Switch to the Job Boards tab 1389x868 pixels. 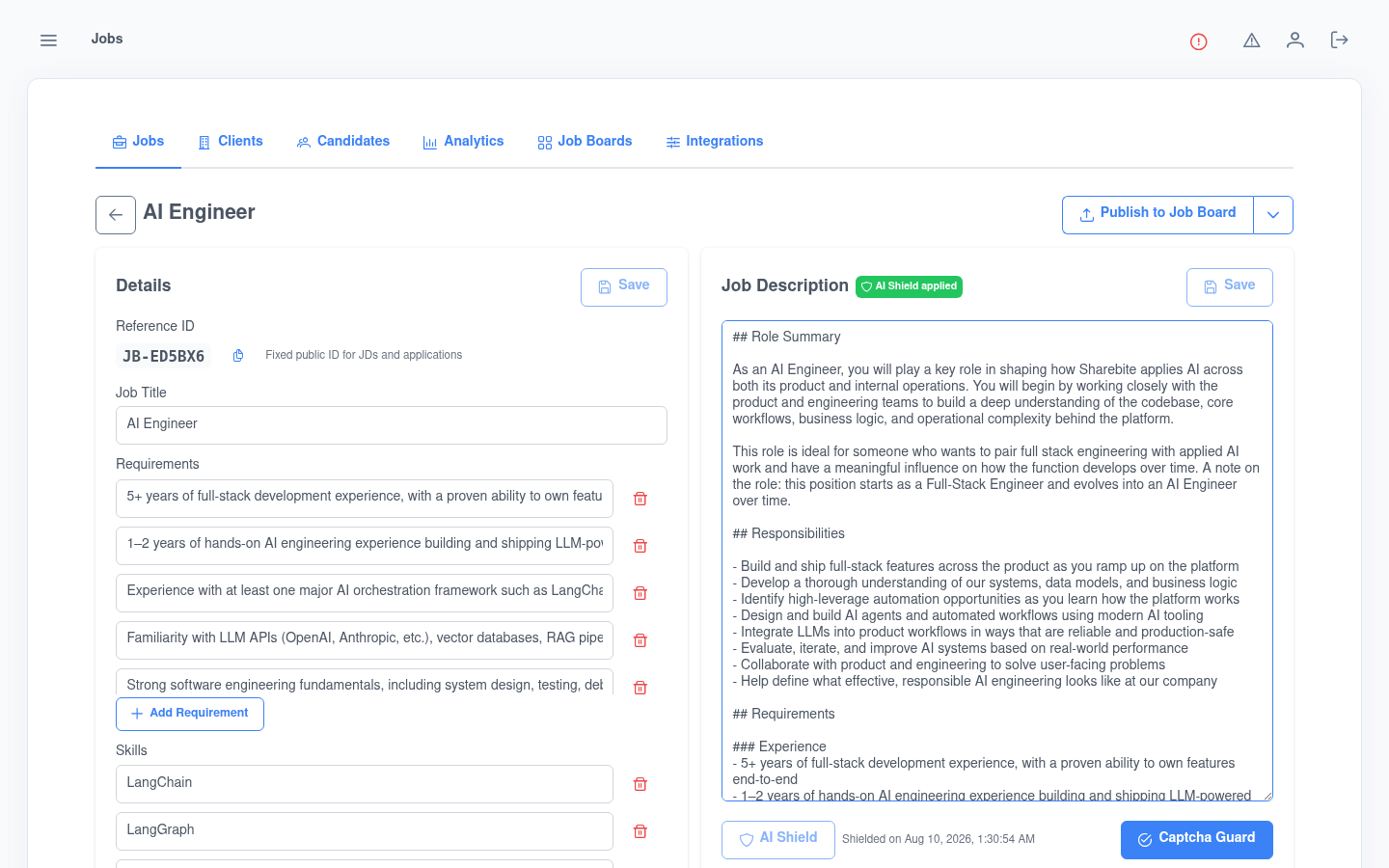(x=585, y=142)
